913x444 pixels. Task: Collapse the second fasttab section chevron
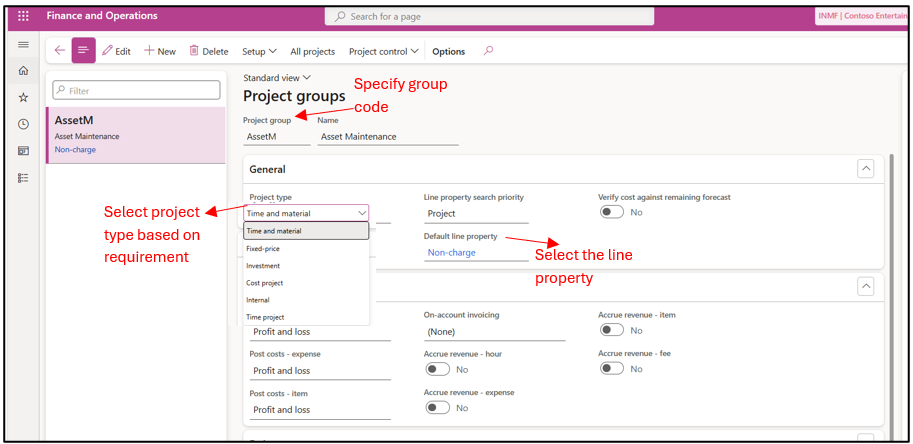coord(866,287)
